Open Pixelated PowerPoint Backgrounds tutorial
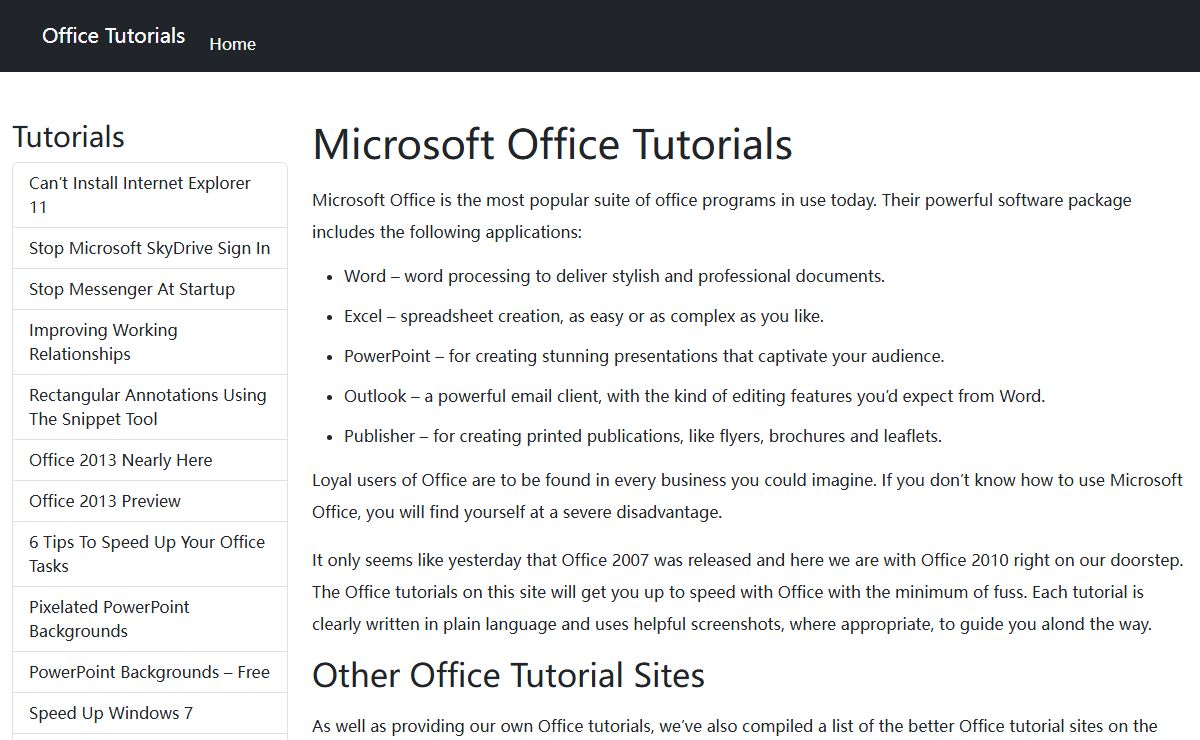Image resolution: width=1200 pixels, height=740 pixels. coord(150,619)
